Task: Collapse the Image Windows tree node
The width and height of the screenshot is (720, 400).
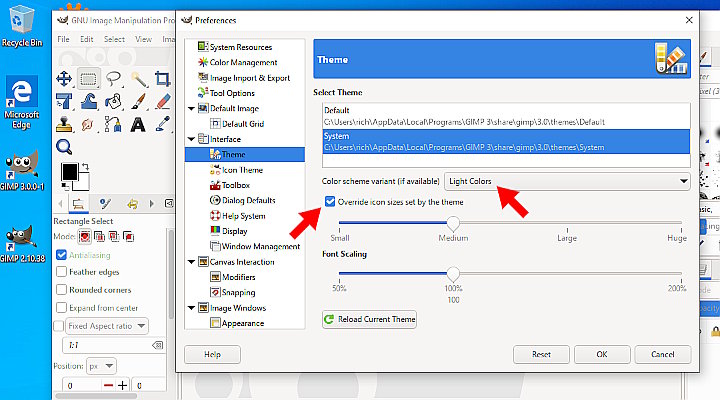Action: tap(191, 308)
